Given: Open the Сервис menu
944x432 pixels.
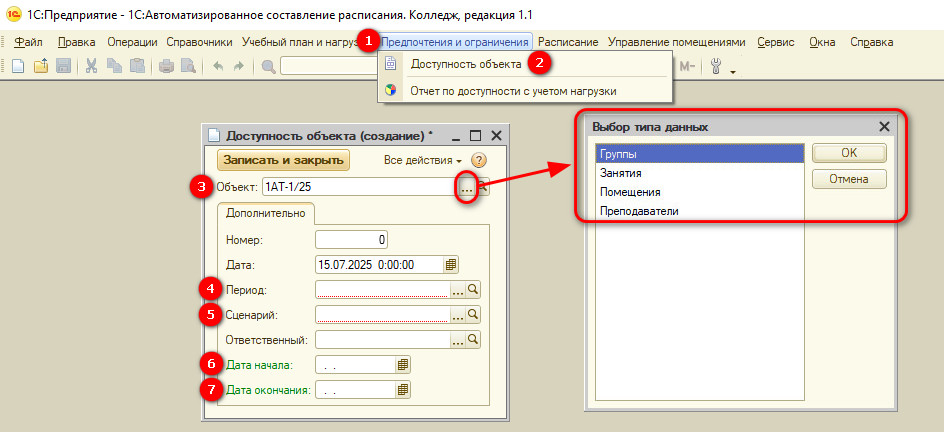Looking at the screenshot, I should tap(776, 42).
